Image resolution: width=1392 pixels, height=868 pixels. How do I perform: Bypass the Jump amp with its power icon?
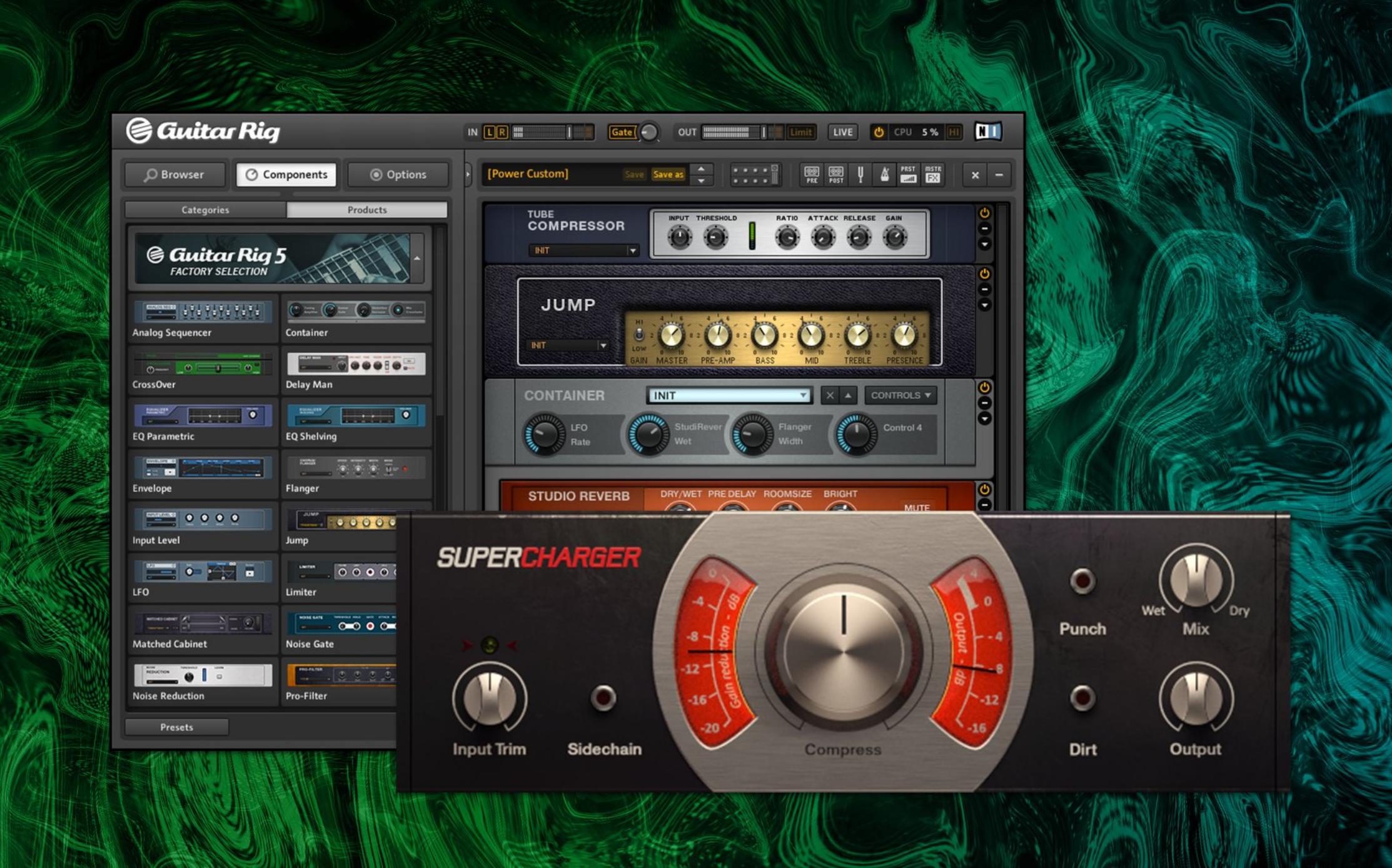point(984,274)
